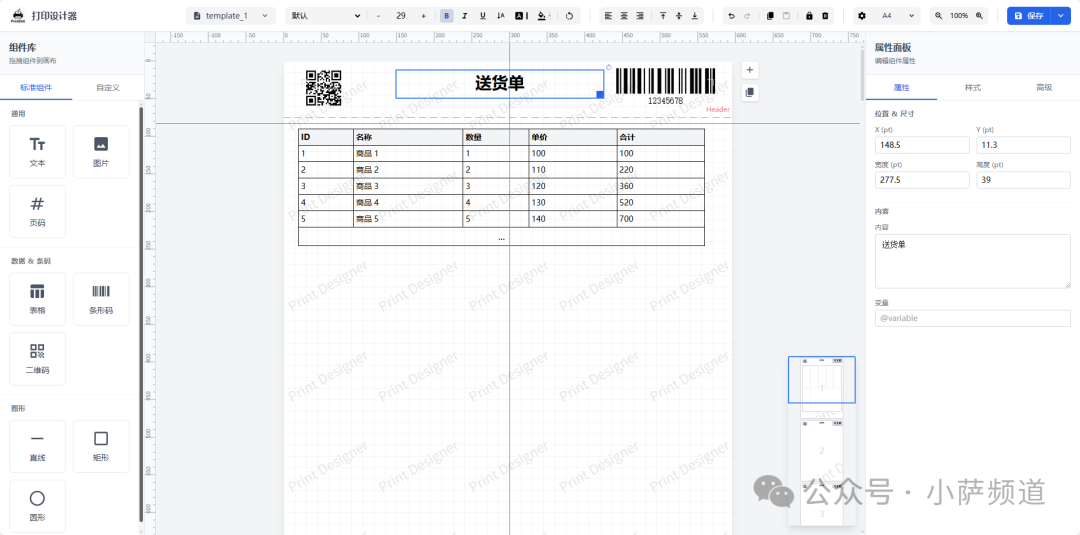
Task: Click the font size value 29
Action: pyautogui.click(x=401, y=16)
